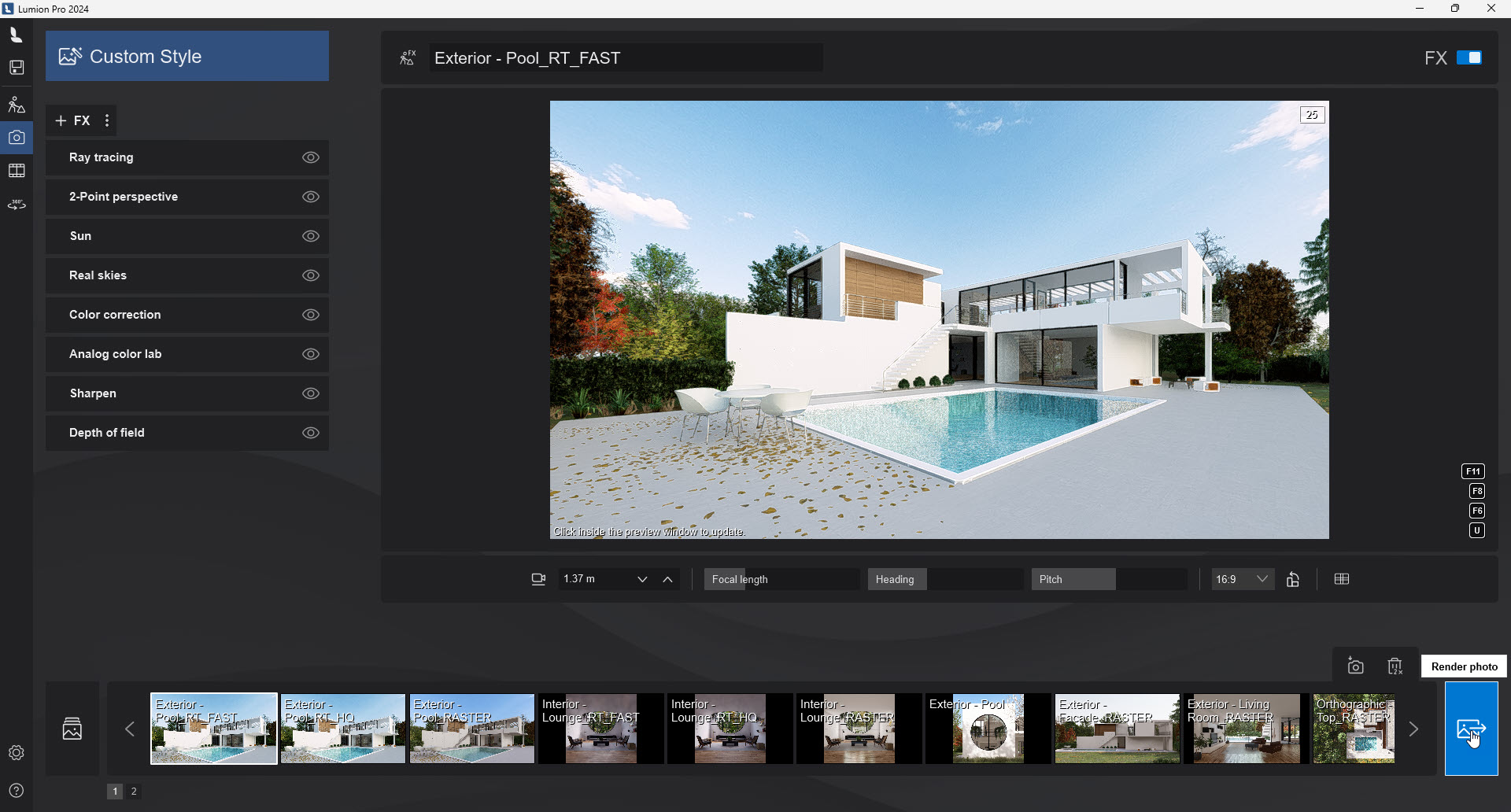Open the Movie mode filmstrip icon
The width and height of the screenshot is (1511, 812).
[17, 171]
